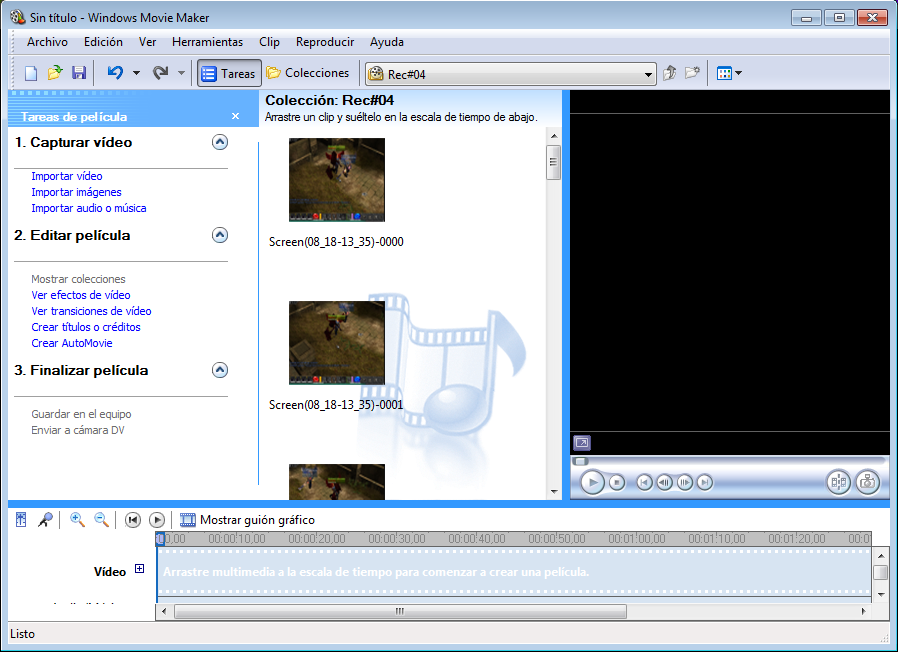Click the Importar vídeo link
898x652 pixels.
(x=66, y=176)
